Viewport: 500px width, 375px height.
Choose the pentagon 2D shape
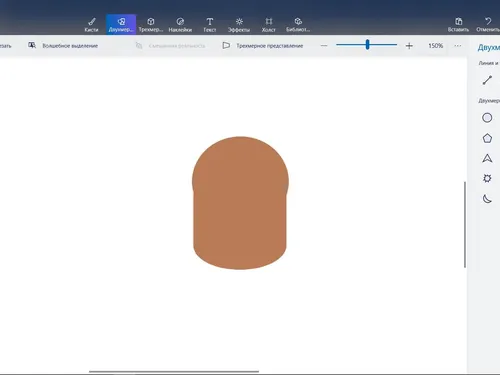point(487,138)
